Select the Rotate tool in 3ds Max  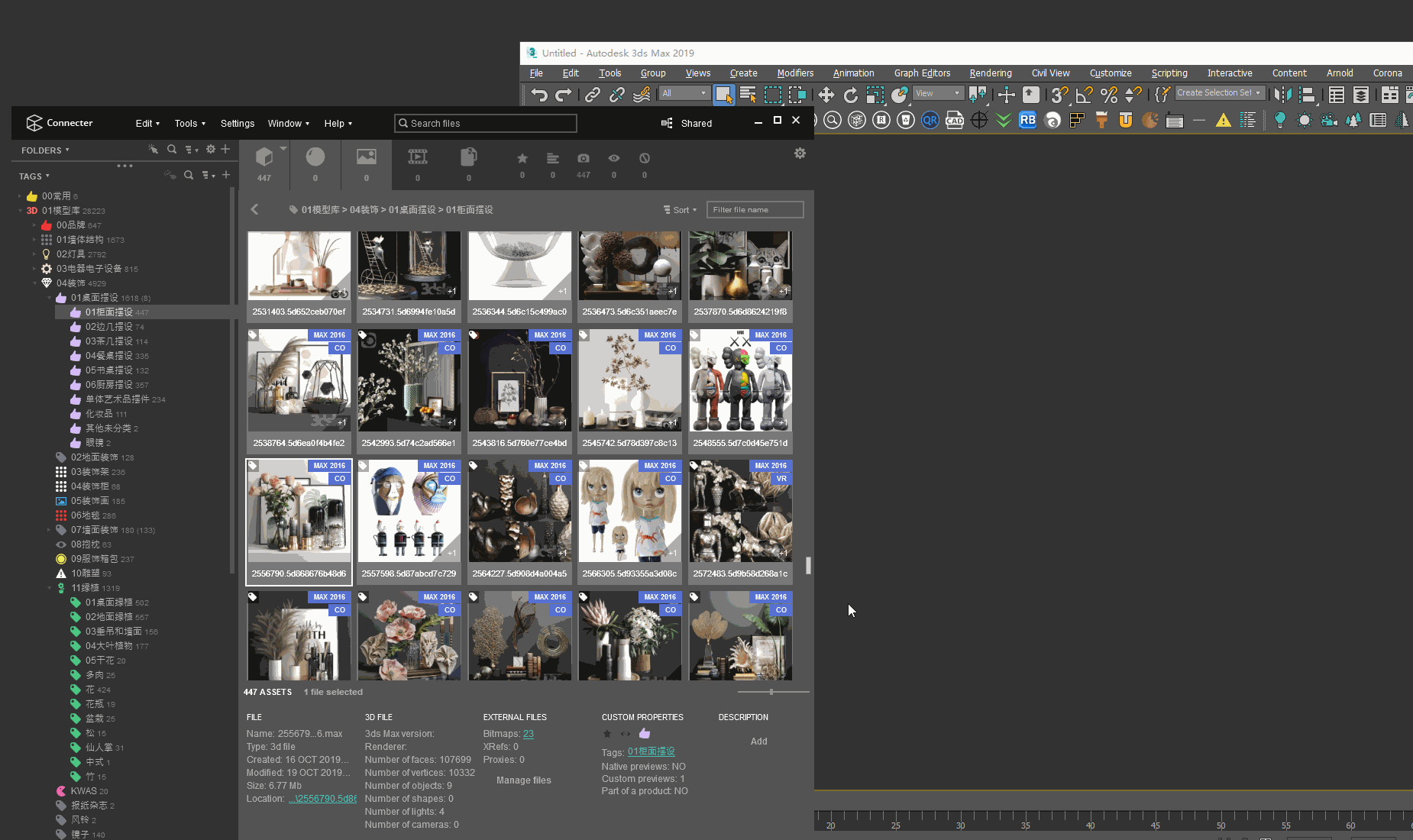(x=850, y=95)
